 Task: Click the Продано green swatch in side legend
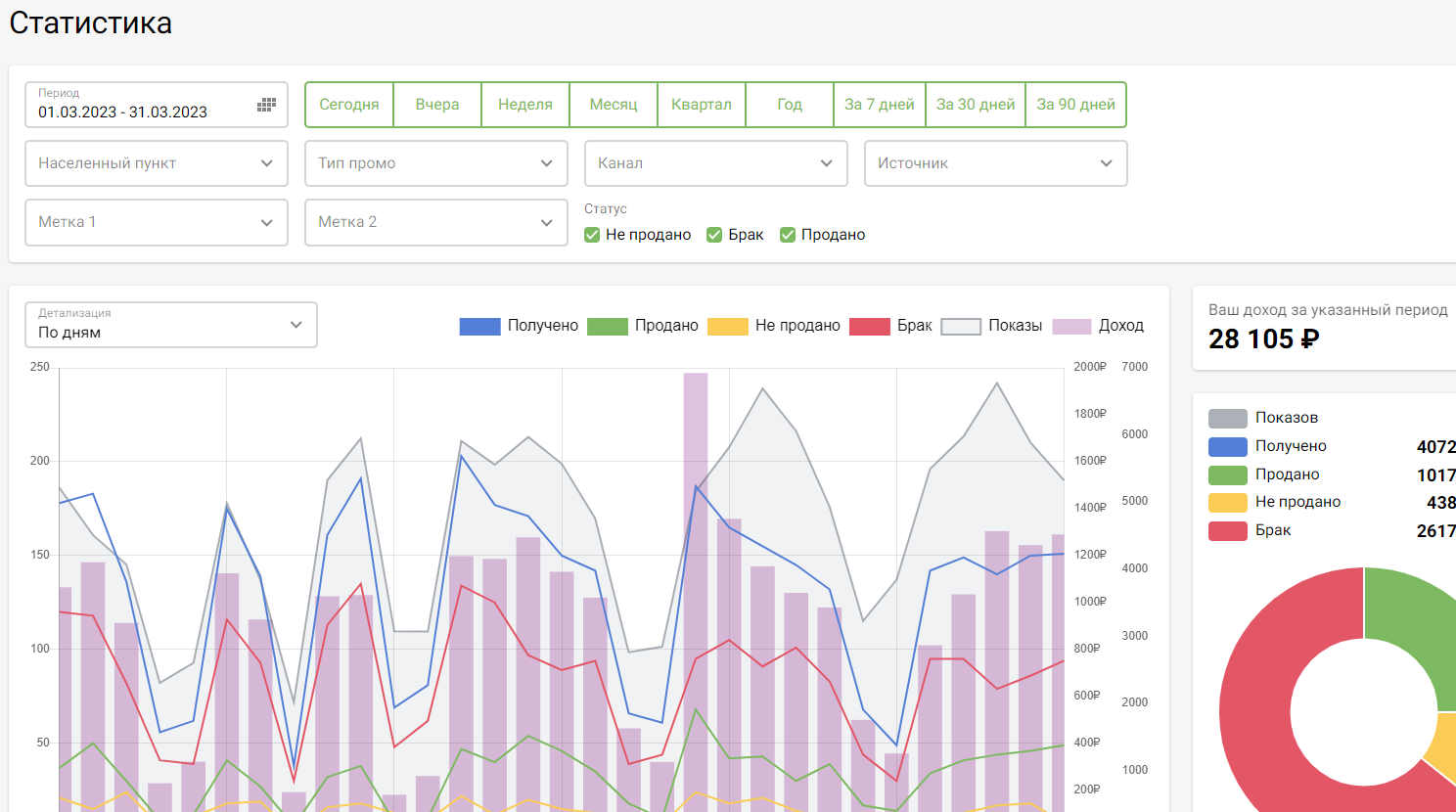(1228, 474)
